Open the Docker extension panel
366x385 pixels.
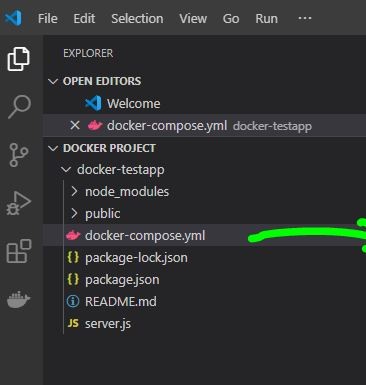(19, 299)
